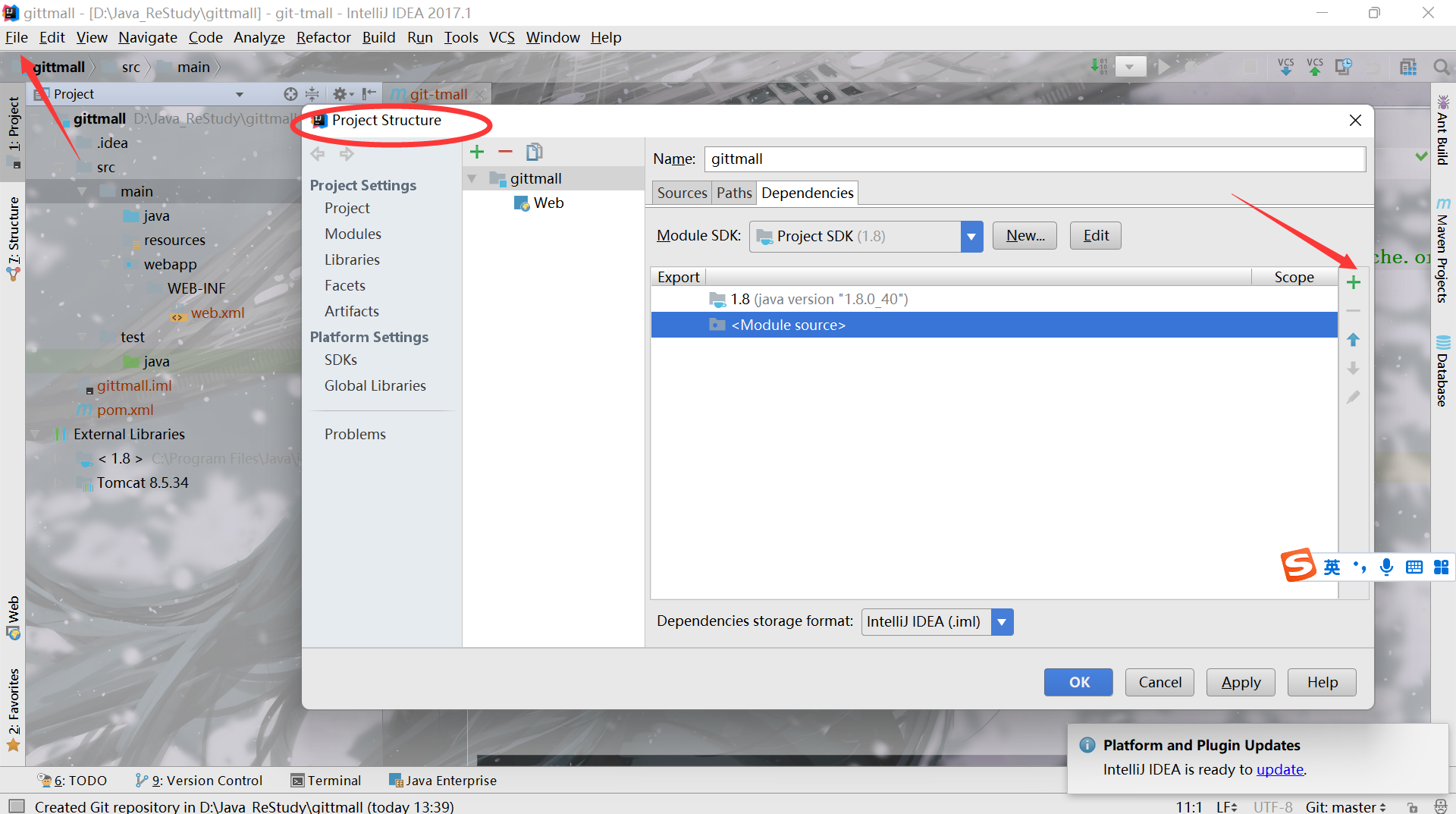Open the Structure tool window
This screenshot has width=1456, height=814.
(x=13, y=239)
